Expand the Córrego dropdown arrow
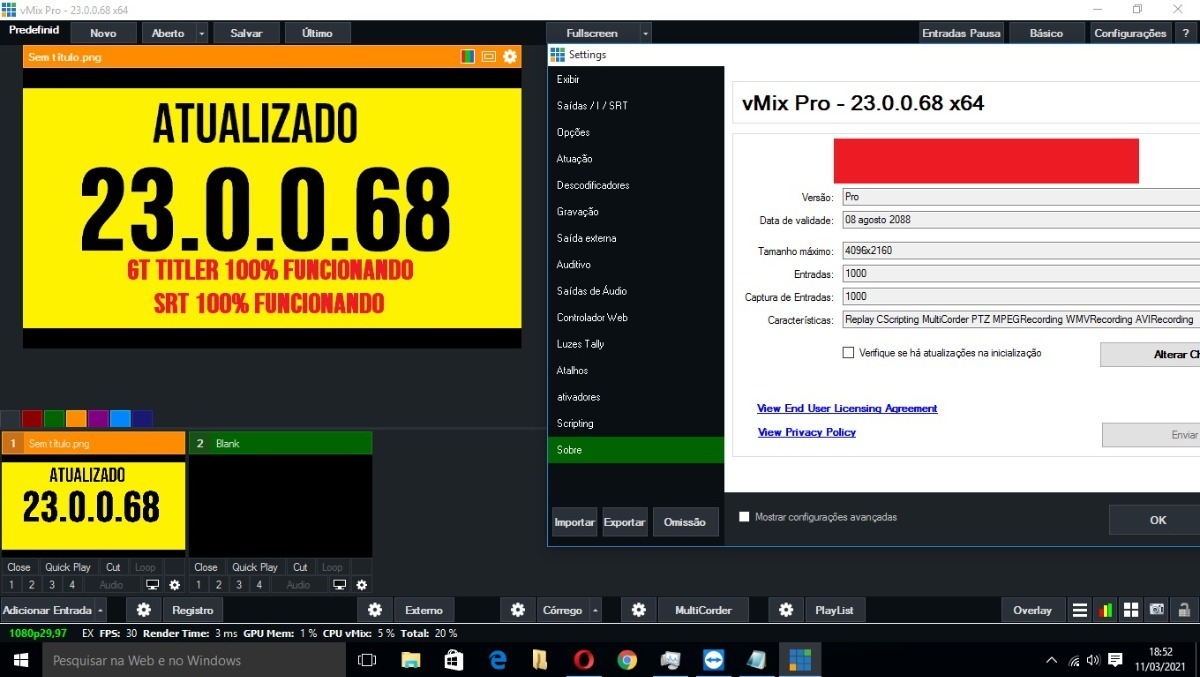 [596, 610]
